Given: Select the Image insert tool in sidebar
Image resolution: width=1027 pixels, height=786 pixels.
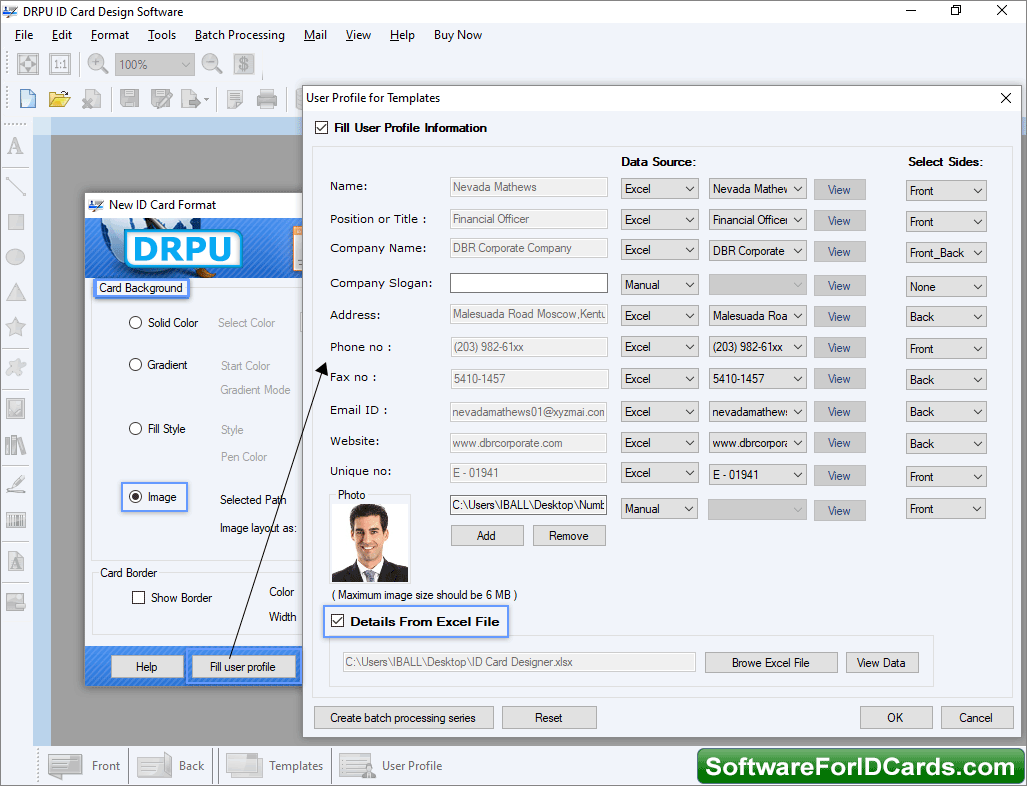Looking at the screenshot, I should click(16, 408).
